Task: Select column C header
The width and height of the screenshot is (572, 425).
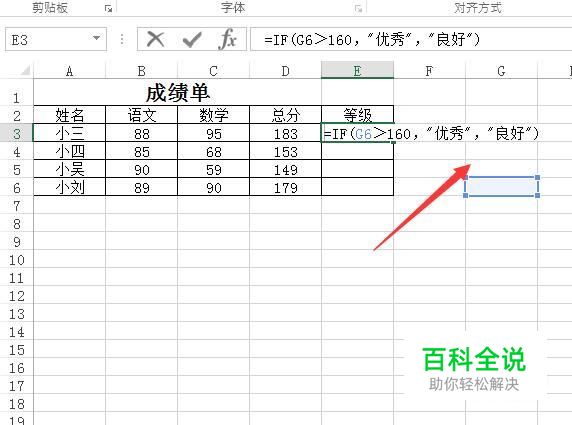Action: pos(213,70)
